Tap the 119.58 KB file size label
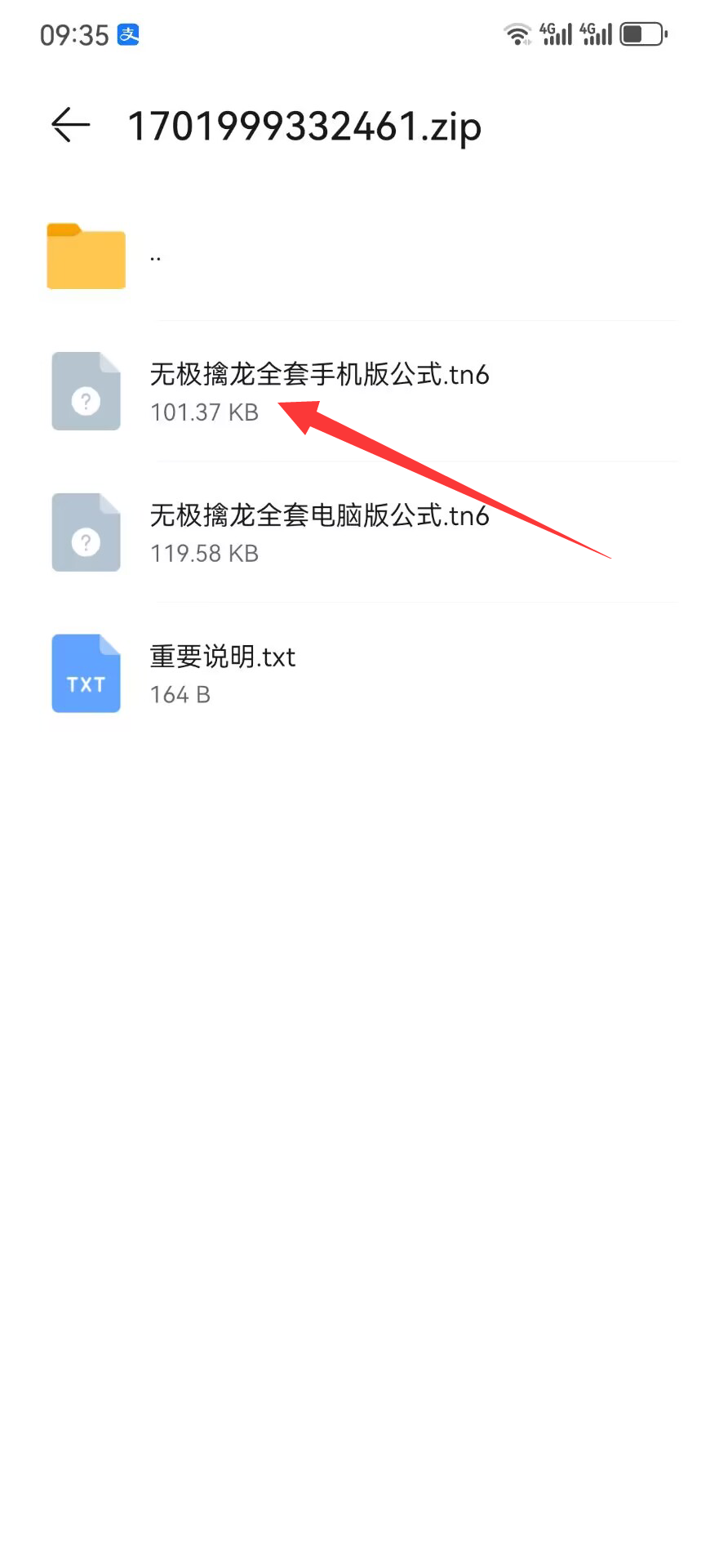Image resolution: width=710 pixels, height=1568 pixels. coord(204,554)
